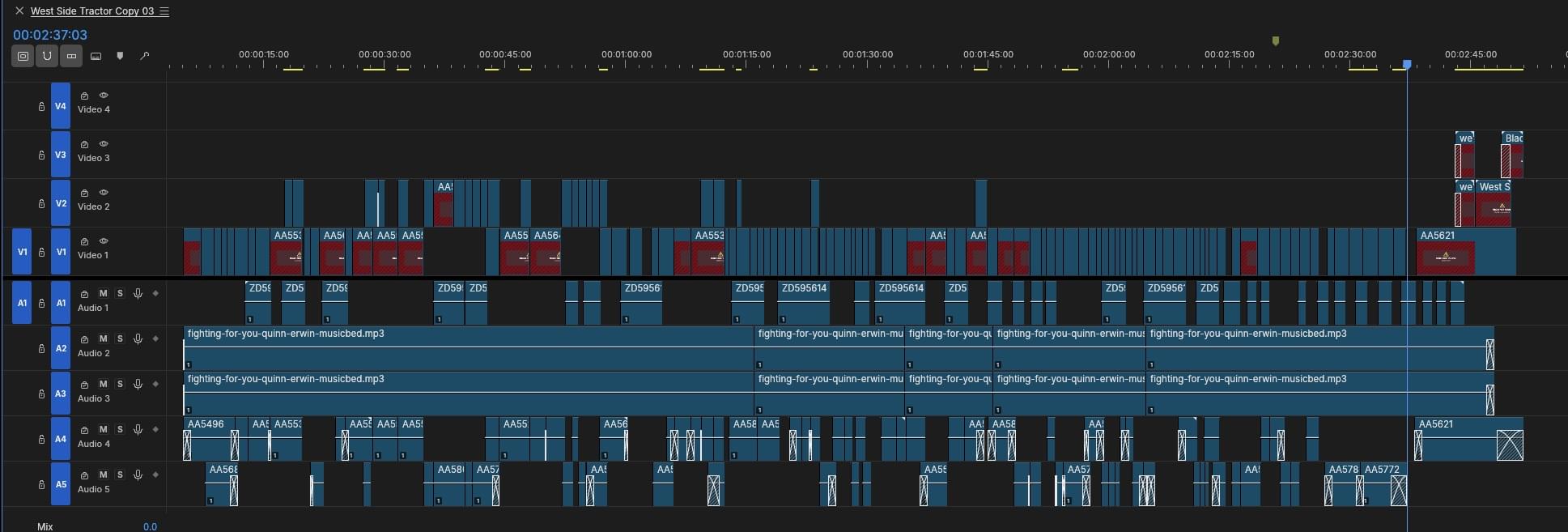The height and width of the screenshot is (532, 1568).
Task: Toggle track lock on Audio 4
Action: click(41, 439)
